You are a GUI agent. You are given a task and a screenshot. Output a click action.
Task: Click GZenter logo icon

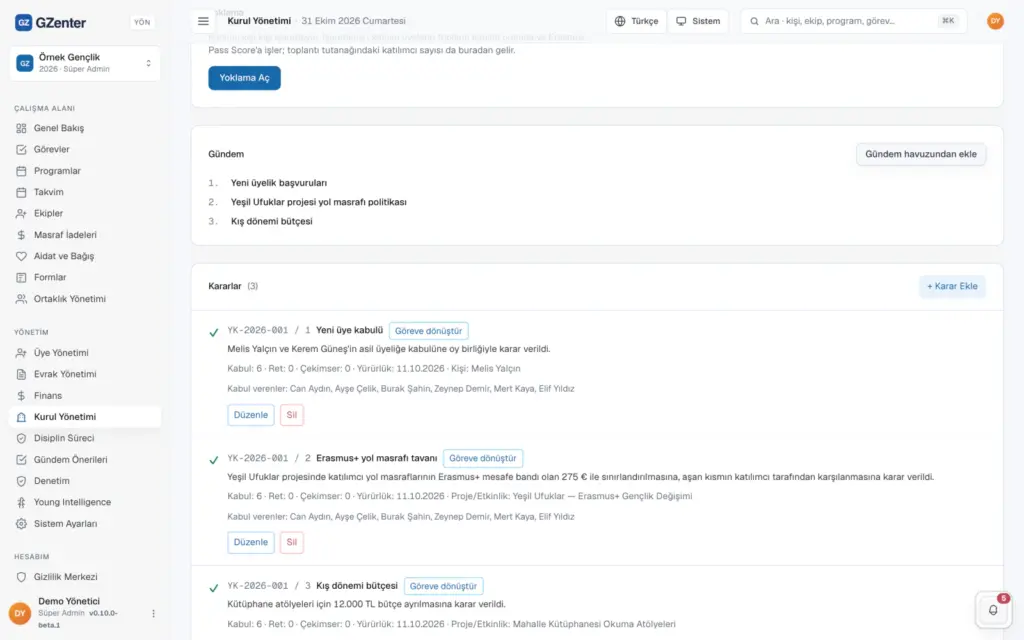coord(23,22)
